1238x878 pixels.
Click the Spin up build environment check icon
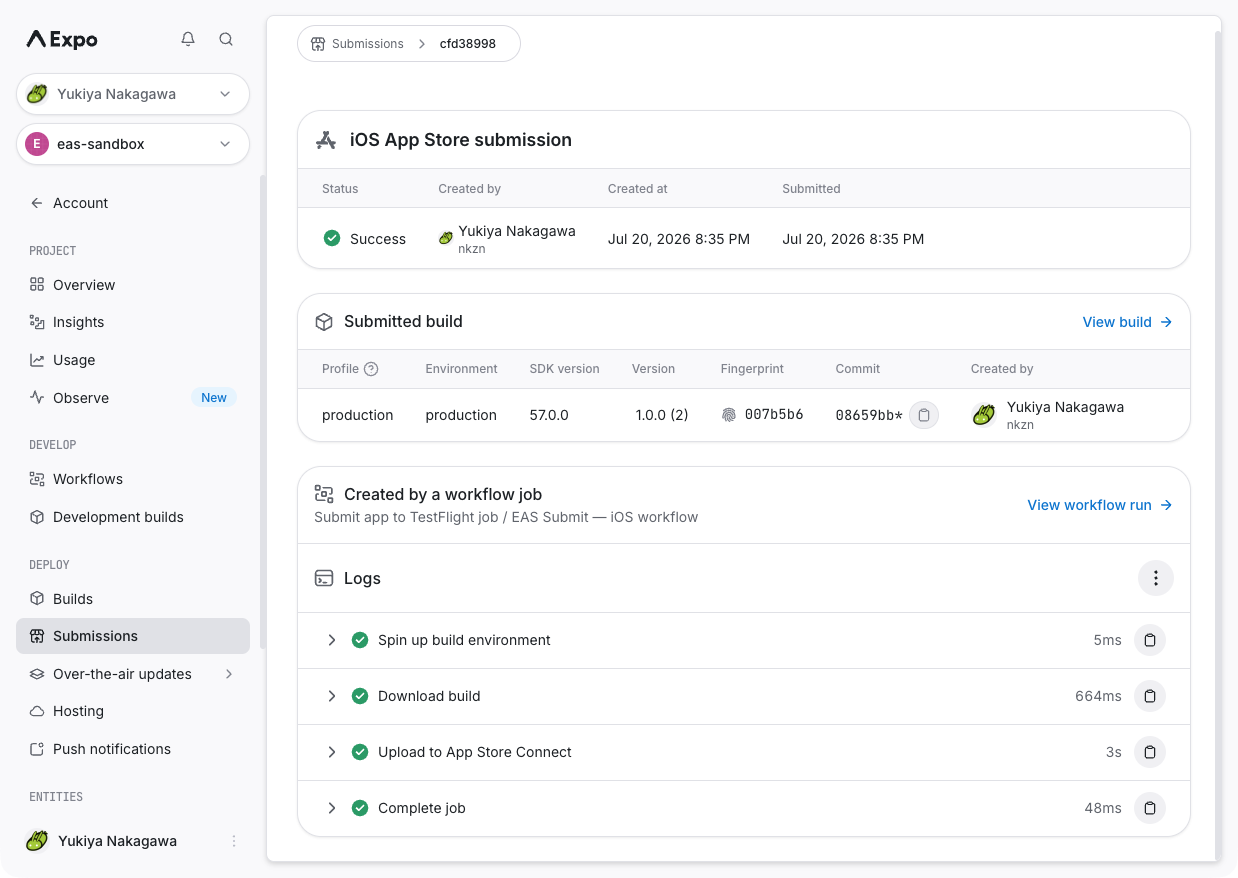pos(360,640)
